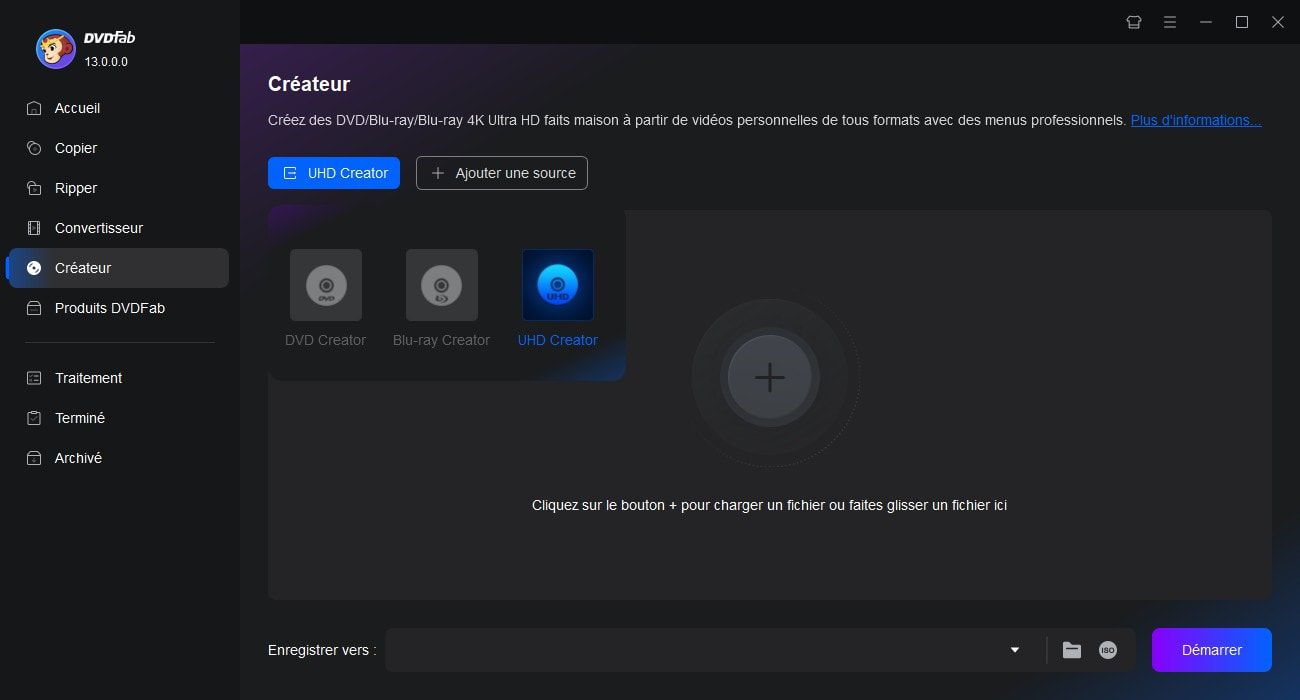The image size is (1300, 700).
Task: Click the DVDFab monkey logo
Action: click(x=56, y=49)
